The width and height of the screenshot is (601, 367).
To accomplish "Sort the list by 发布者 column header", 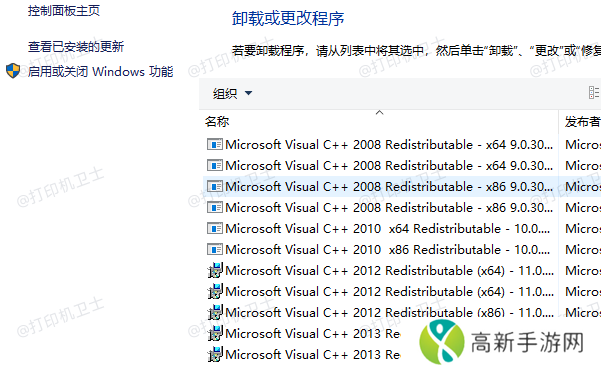I will [582, 122].
